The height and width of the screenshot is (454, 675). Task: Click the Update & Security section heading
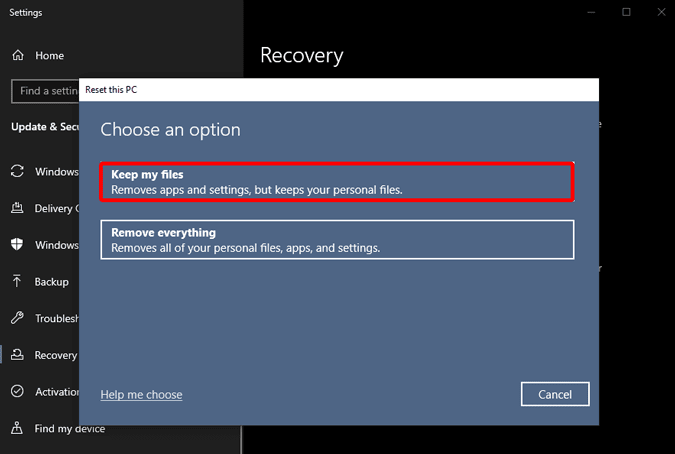pyautogui.click(x=45, y=127)
